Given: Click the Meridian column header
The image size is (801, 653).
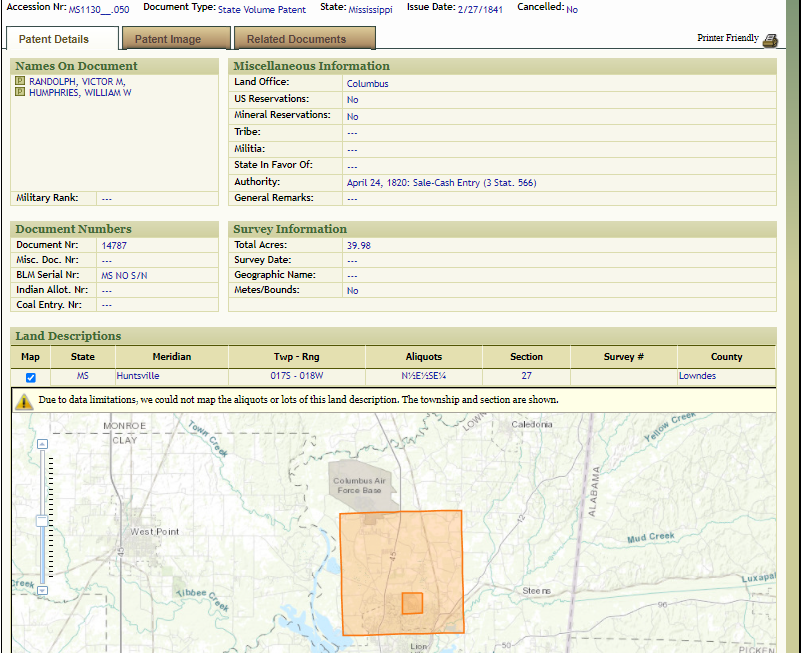Looking at the screenshot, I should 171,357.
